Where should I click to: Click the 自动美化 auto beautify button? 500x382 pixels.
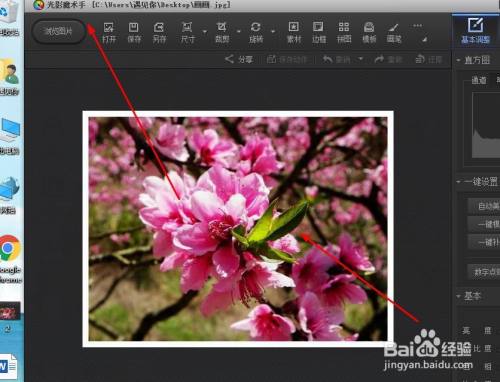coord(484,206)
